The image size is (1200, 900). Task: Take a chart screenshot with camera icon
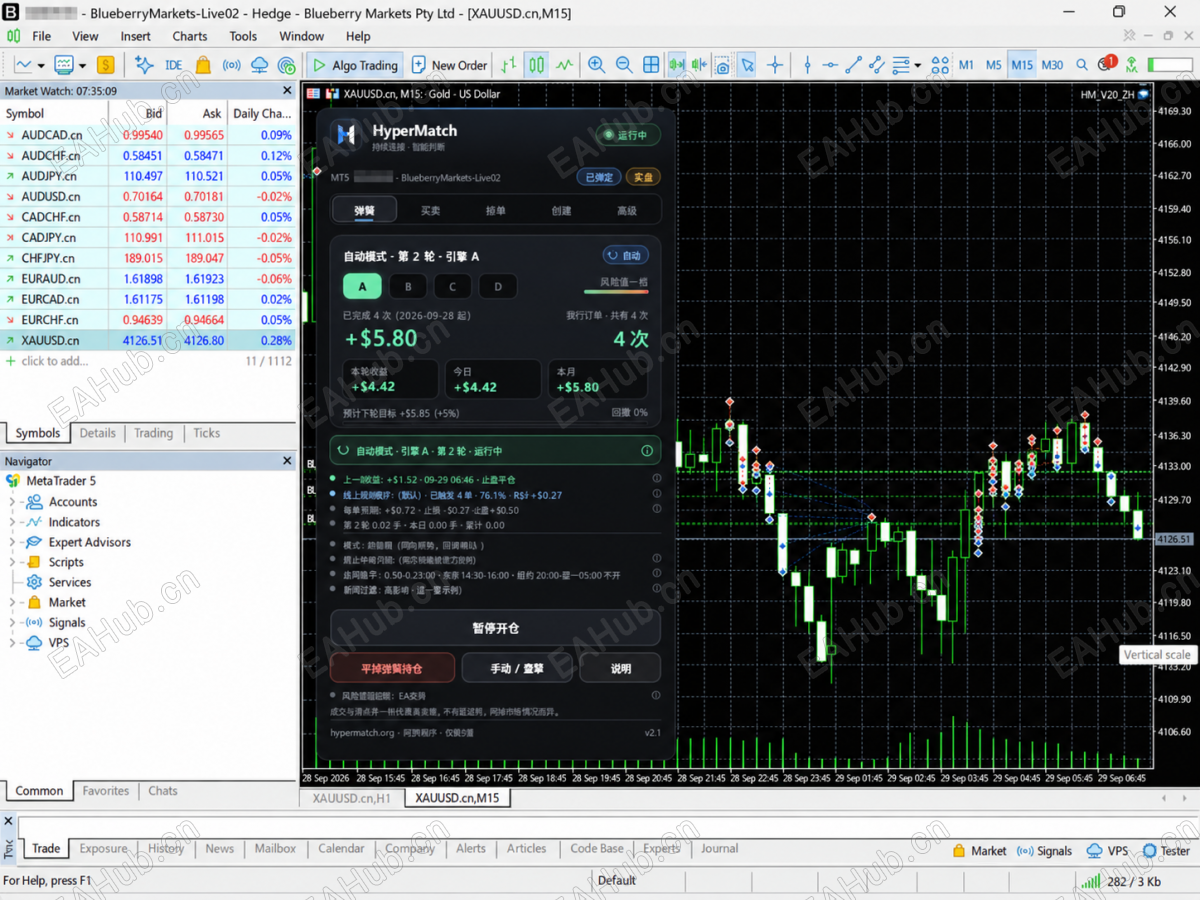click(x=723, y=65)
